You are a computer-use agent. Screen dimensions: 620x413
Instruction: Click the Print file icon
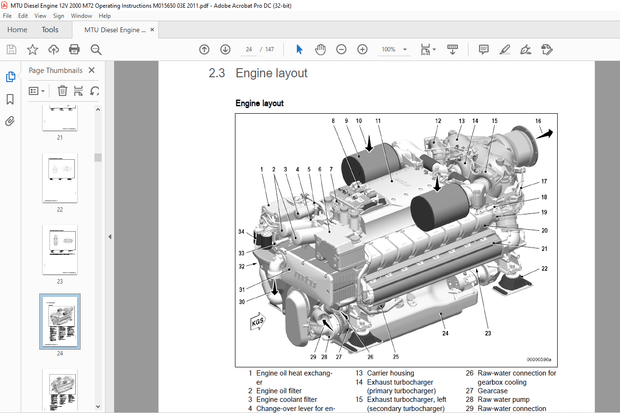[76, 49]
